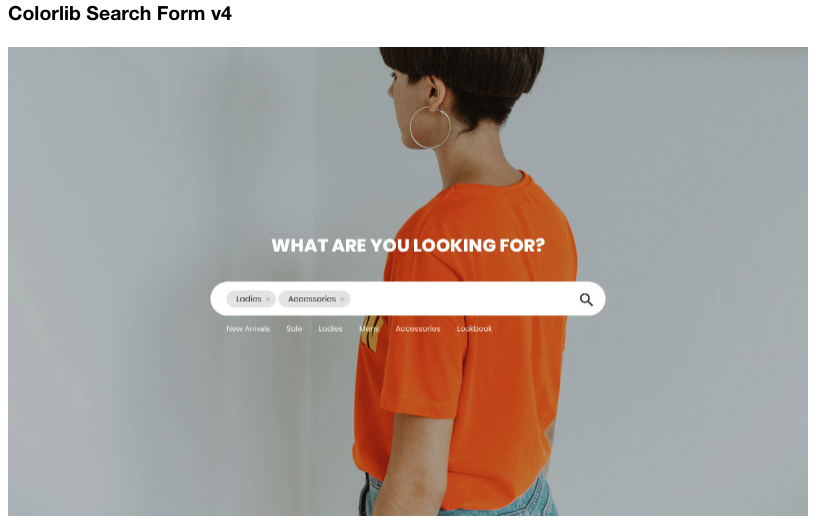The image size is (819, 526).
Task: Click the magnifying glass search icon
Action: 586,299
